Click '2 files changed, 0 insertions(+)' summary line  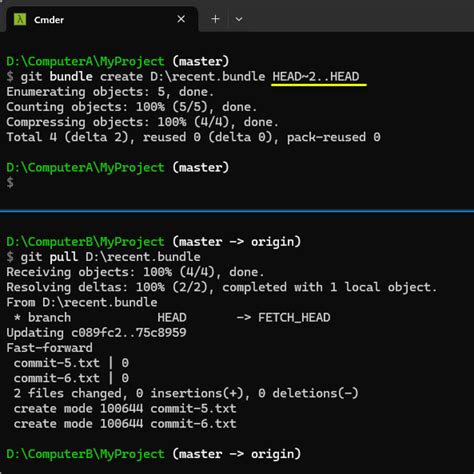click(x=186, y=393)
